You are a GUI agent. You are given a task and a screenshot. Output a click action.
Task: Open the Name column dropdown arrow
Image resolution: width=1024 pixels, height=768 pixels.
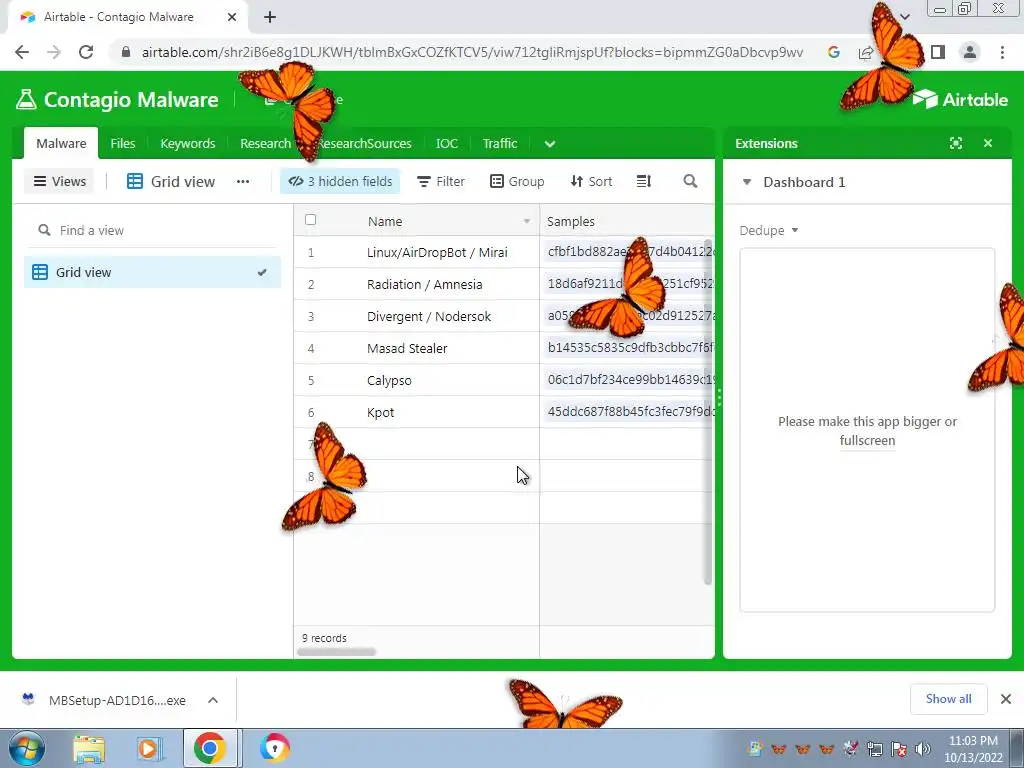526,221
